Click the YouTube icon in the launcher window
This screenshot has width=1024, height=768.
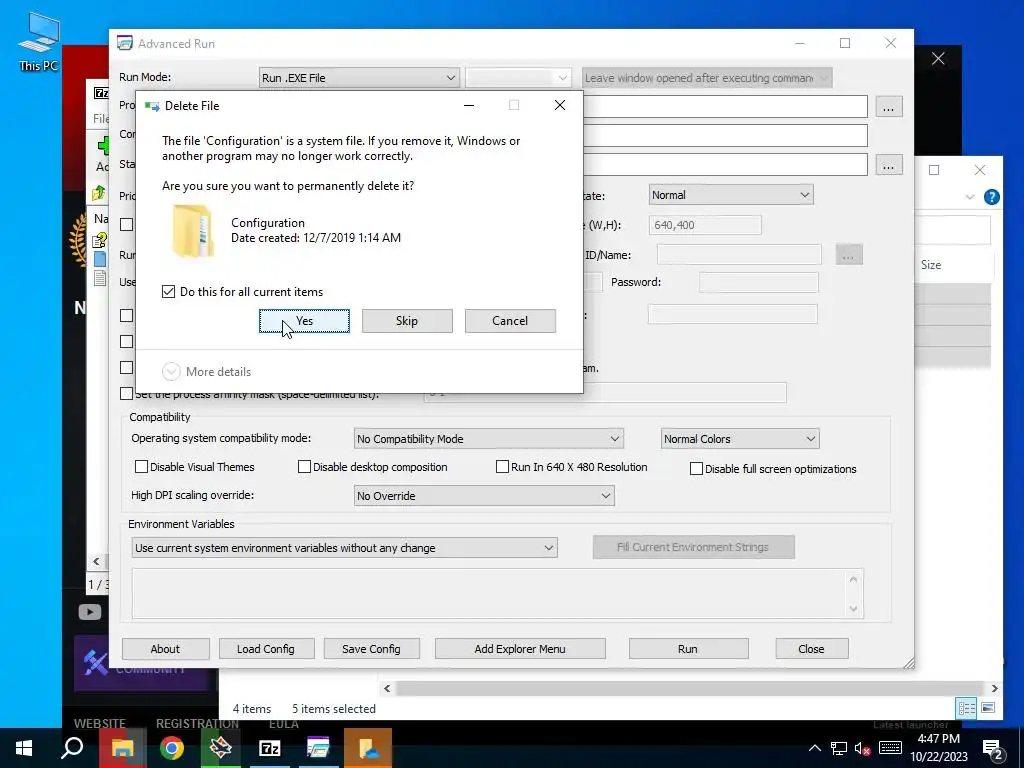[x=89, y=612]
